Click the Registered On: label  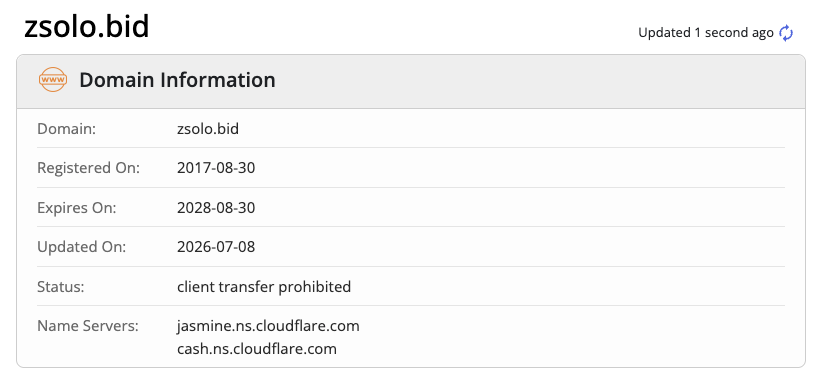click(x=88, y=168)
